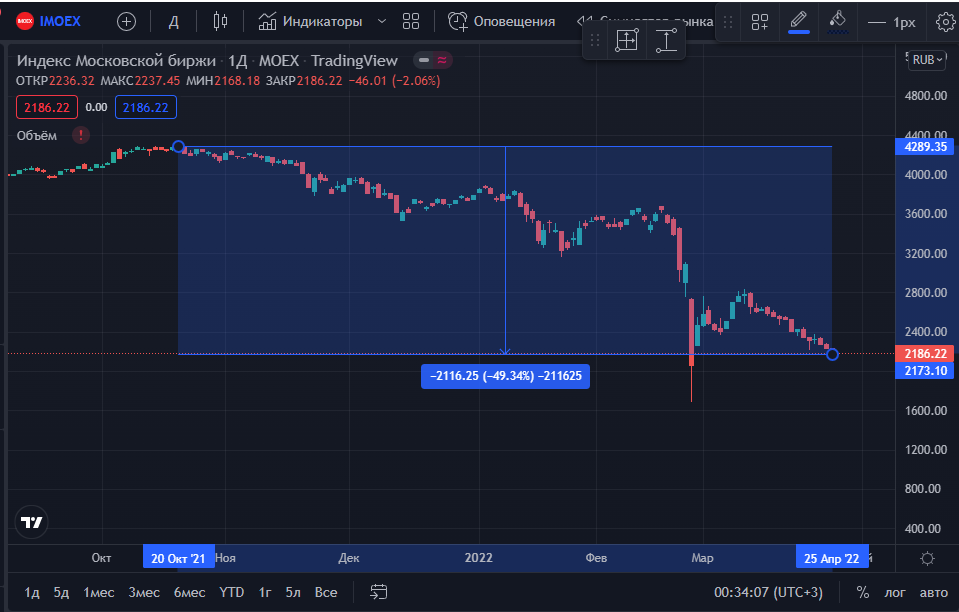Open the Д timeframe selector
The height and width of the screenshot is (612, 959).
174,22
